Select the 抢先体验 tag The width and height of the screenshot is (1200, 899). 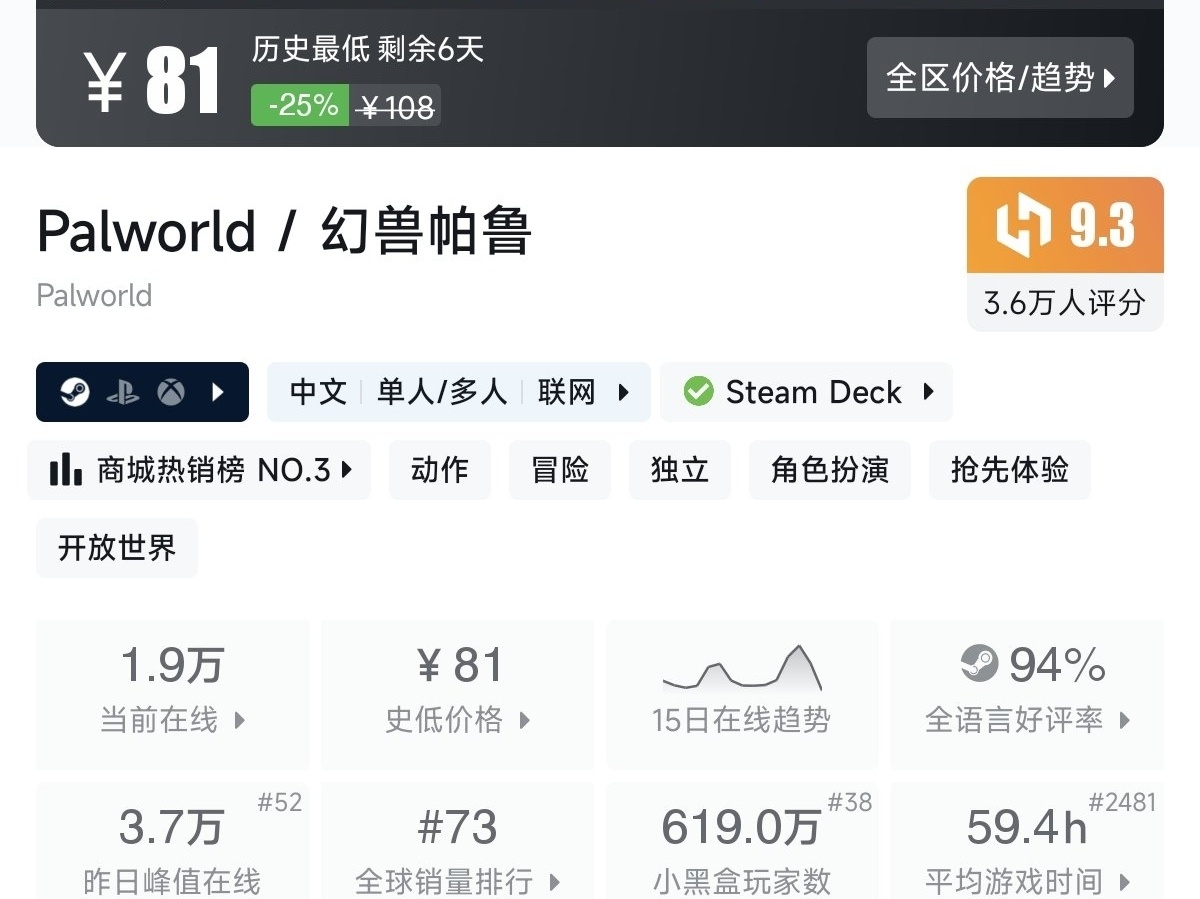[1010, 470]
